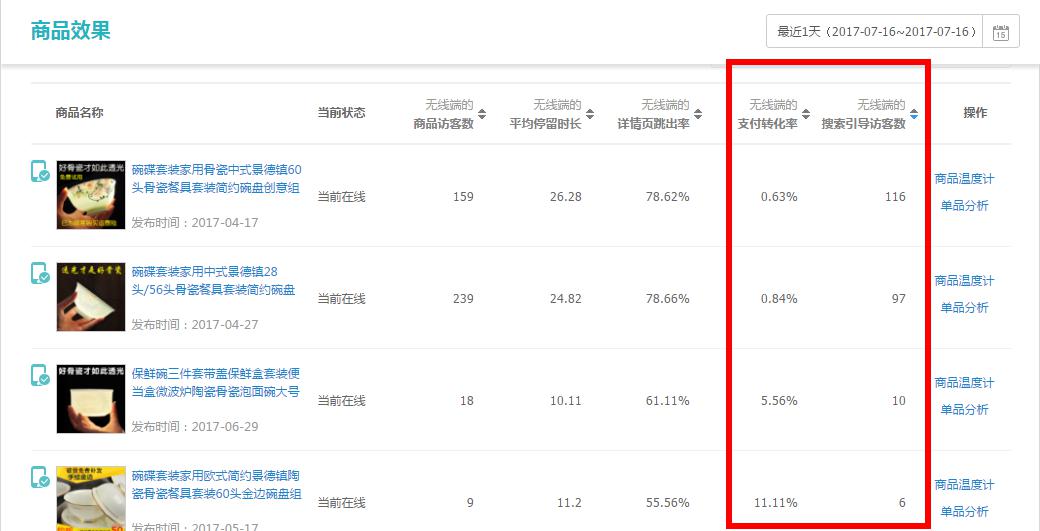Click thumbnail of 景德镇28头 product
The image size is (1040, 531).
pyautogui.click(x=91, y=297)
